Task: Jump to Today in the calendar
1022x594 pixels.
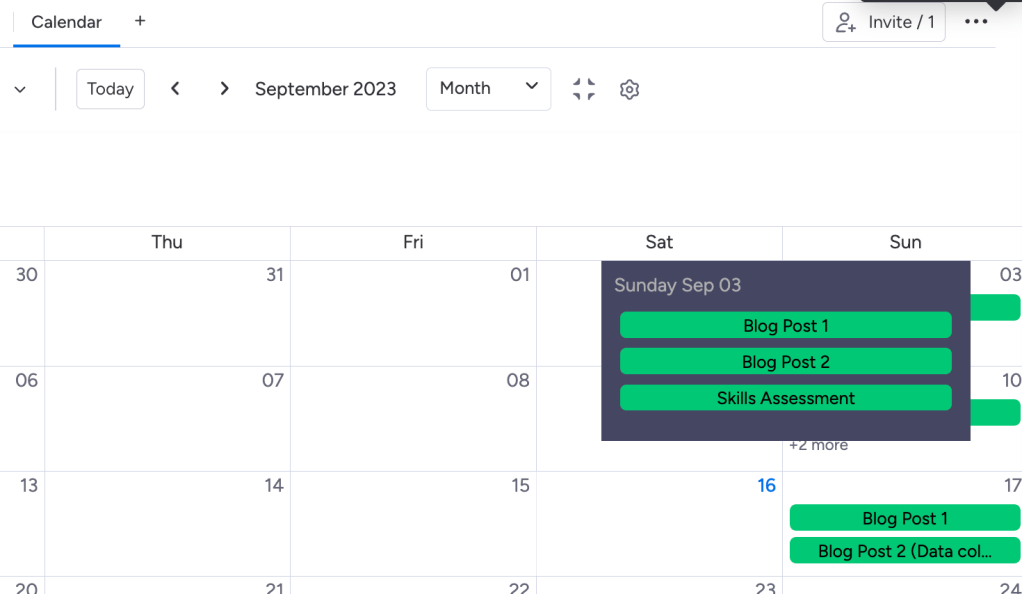Action: coord(110,89)
